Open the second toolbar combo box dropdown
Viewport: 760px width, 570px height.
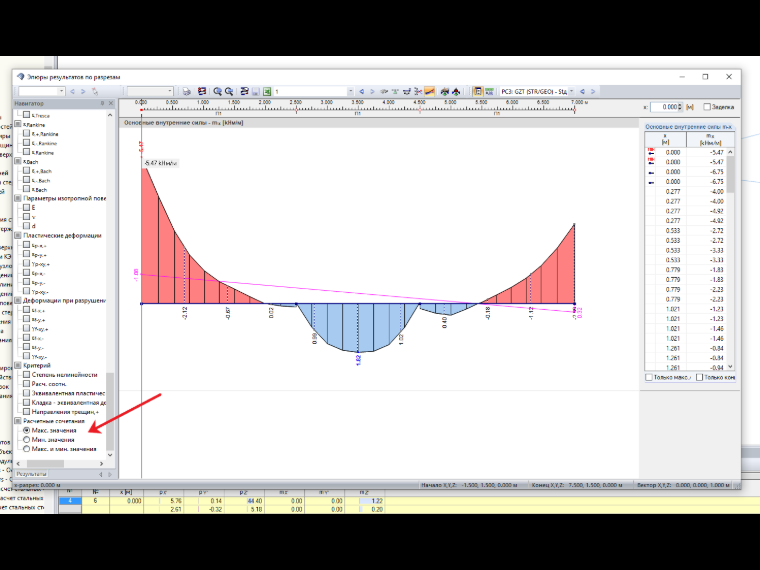pyautogui.click(x=170, y=92)
